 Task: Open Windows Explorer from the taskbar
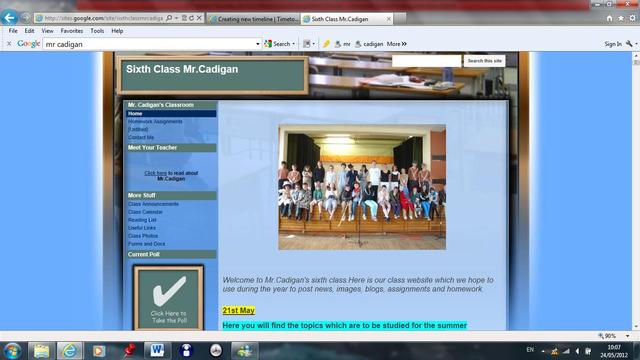41,351
